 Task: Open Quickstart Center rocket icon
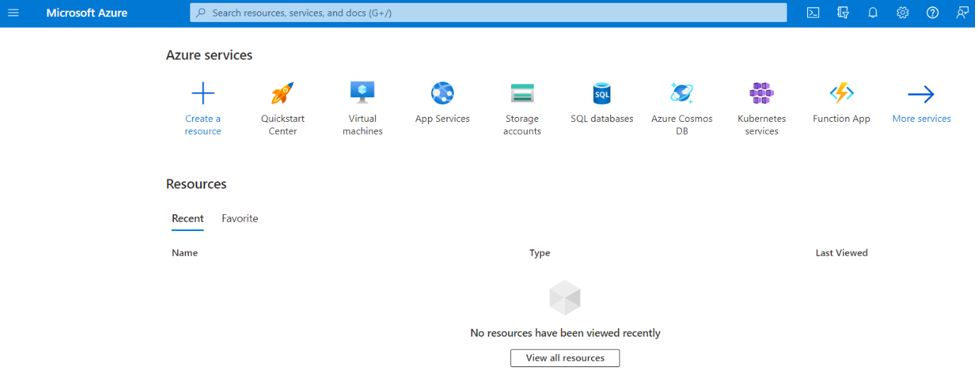pyautogui.click(x=282, y=93)
